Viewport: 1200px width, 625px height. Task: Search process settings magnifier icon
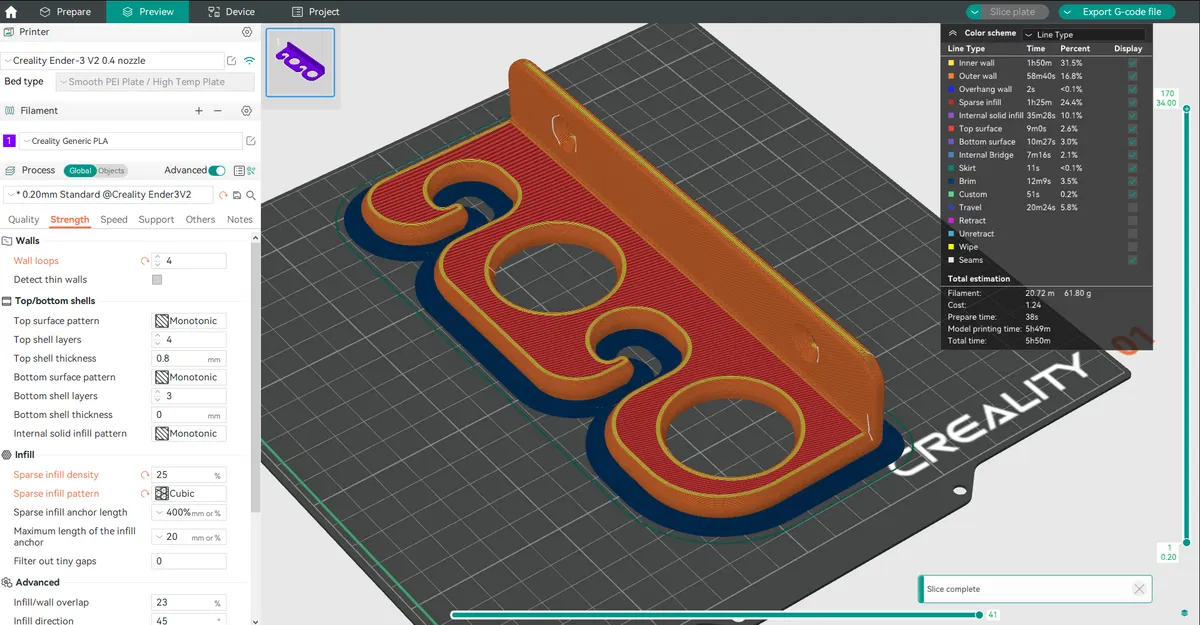click(x=250, y=195)
